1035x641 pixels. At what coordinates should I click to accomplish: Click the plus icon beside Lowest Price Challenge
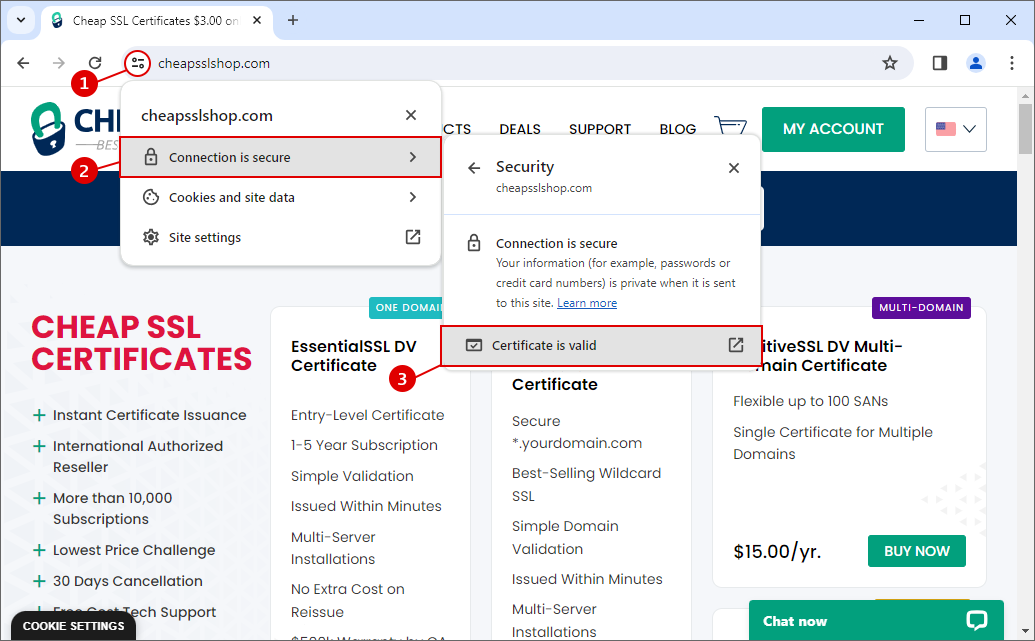tap(39, 550)
